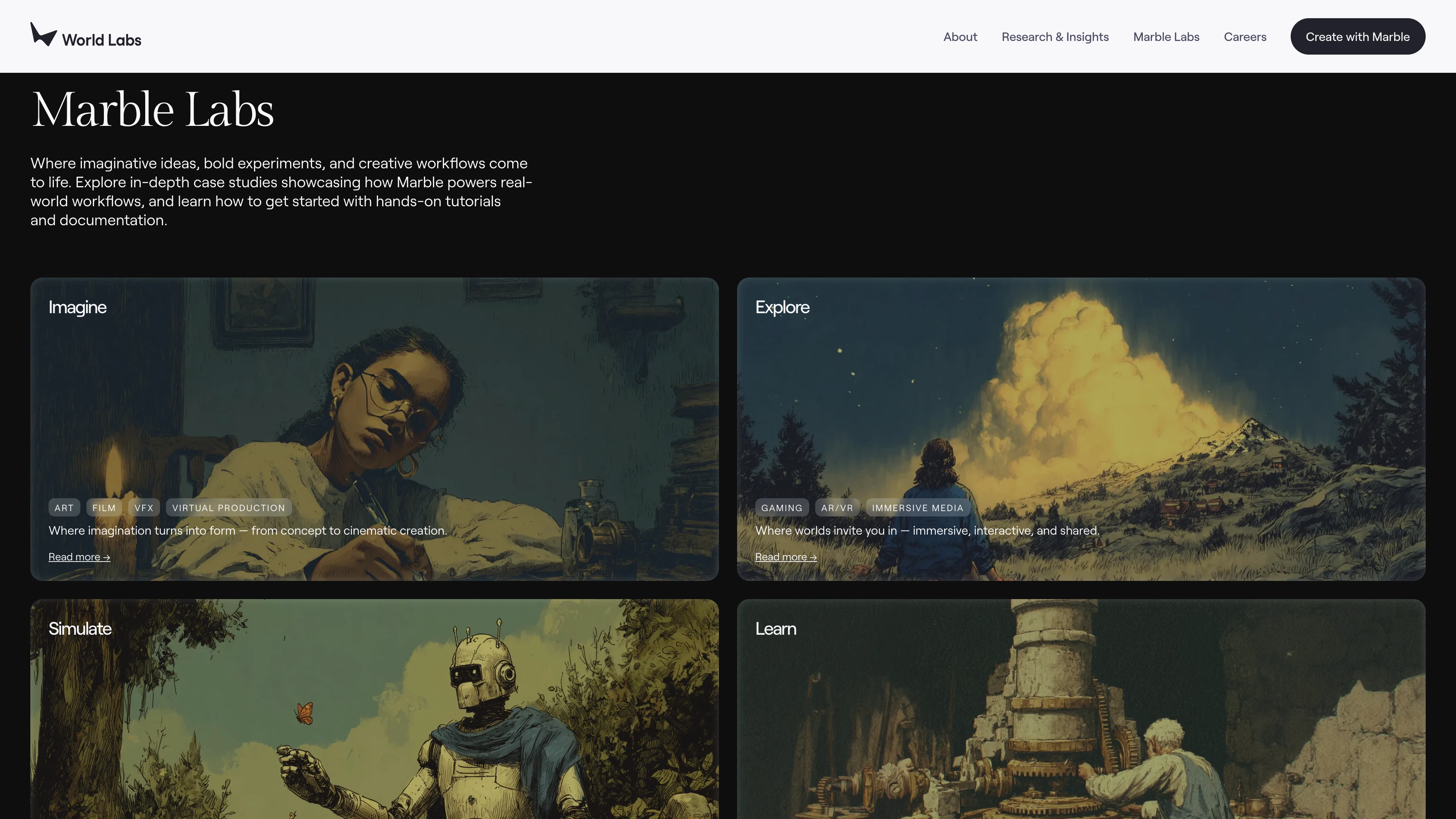Choose the IMMERSIVE MEDIA tag

coord(917,508)
